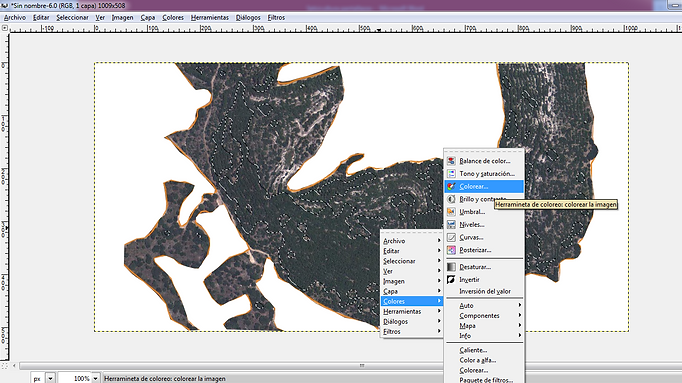Expand the Componentes submenu
Screen dimensions: 682x383
coord(484,316)
